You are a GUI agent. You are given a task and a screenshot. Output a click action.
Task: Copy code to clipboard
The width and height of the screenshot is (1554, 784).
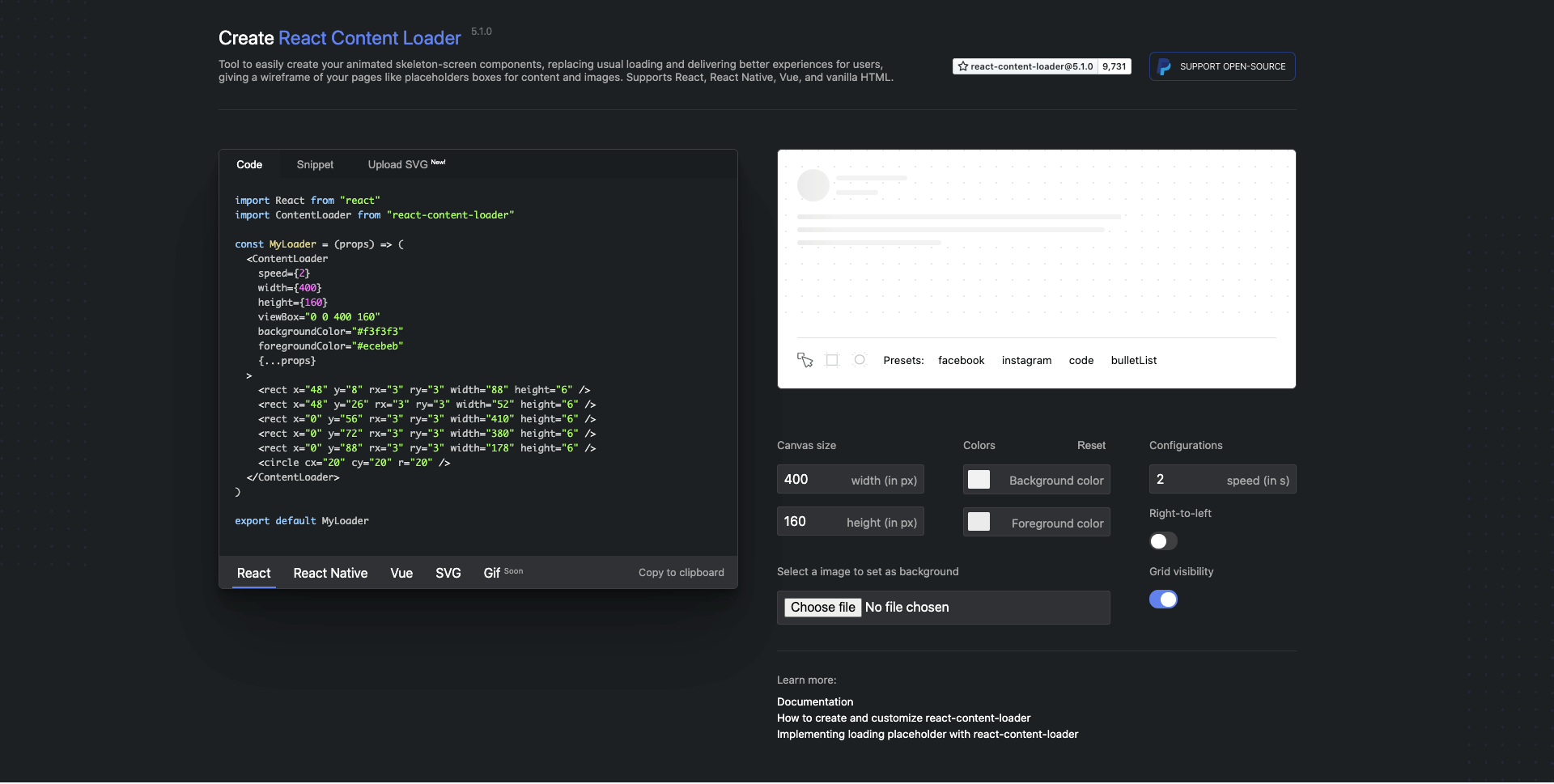tap(681, 573)
